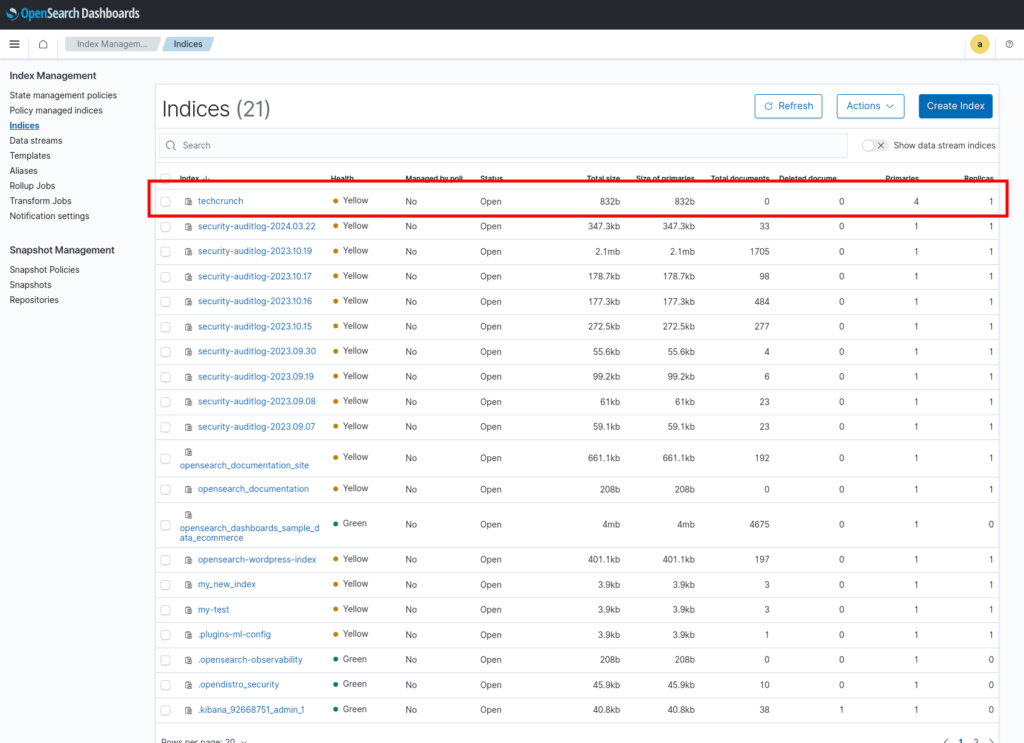
Task: Check the my_new_index row checkbox
Action: (166, 585)
